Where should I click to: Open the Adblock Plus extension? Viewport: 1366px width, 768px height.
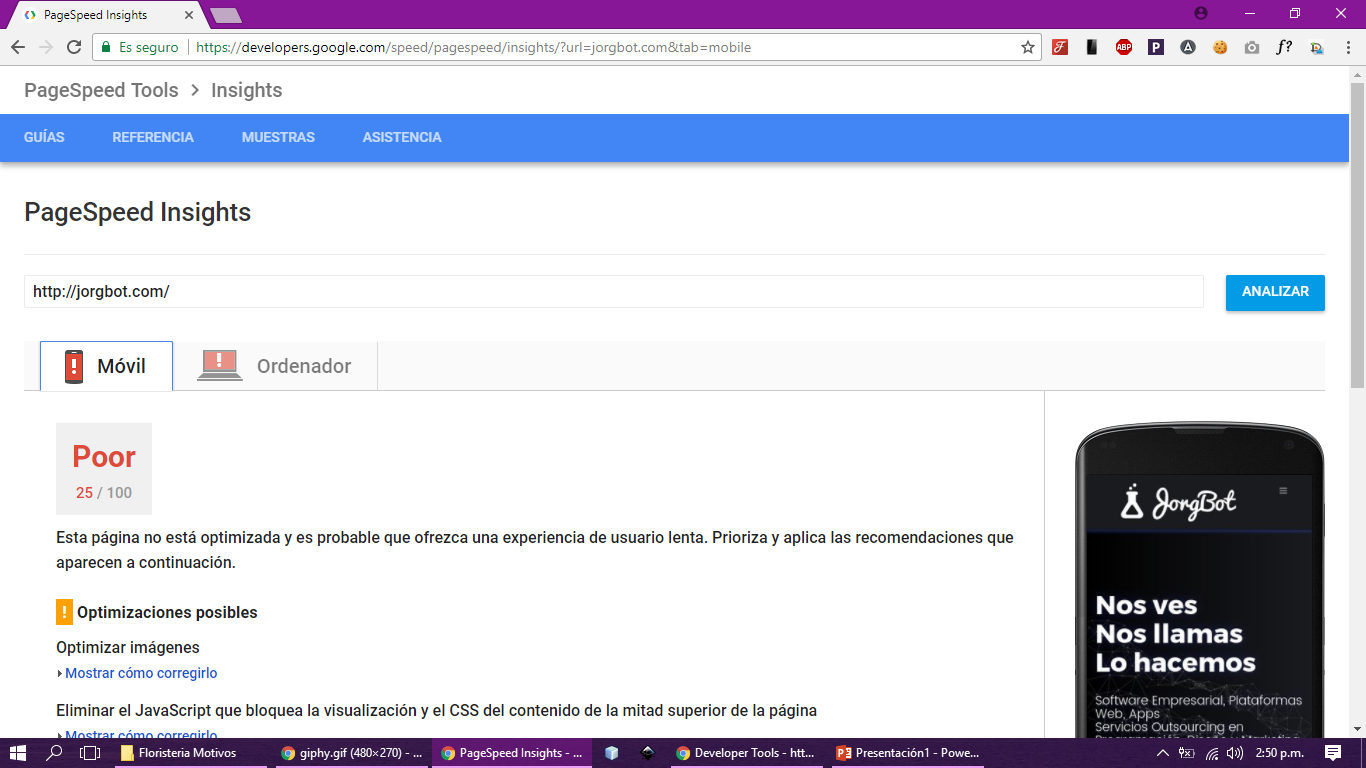click(x=1124, y=47)
